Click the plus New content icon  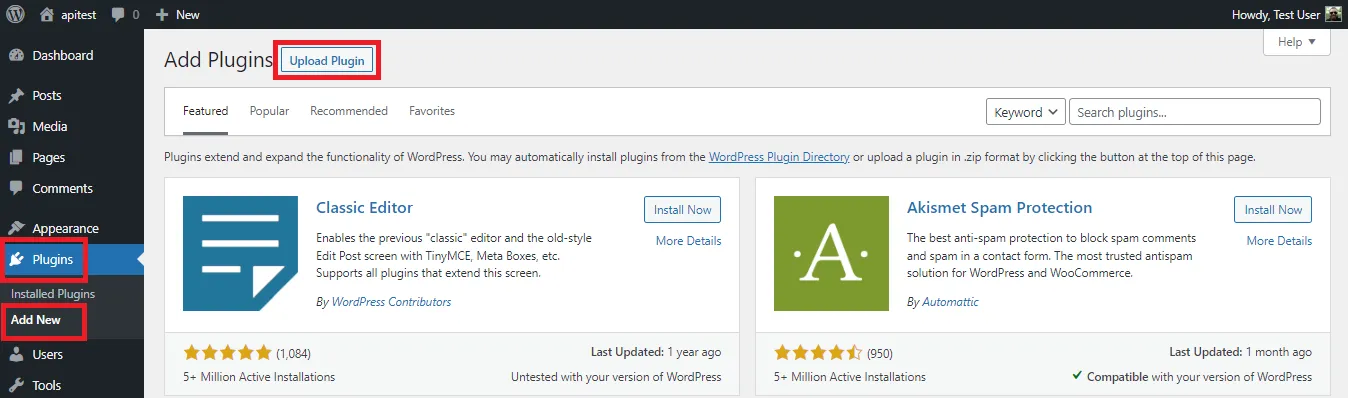coord(162,15)
